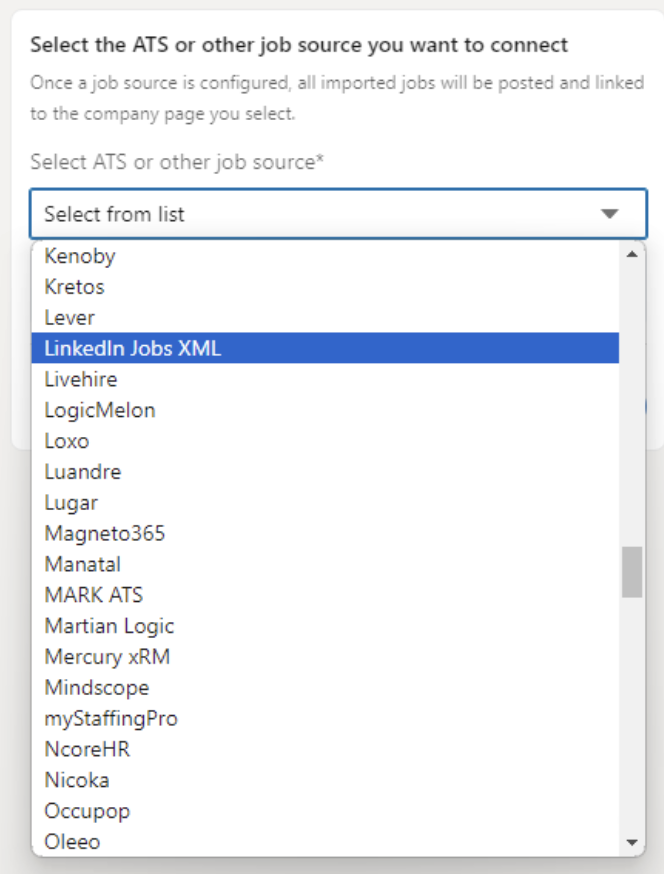
Task: Choose Magneto365 job source
Action: tap(105, 534)
